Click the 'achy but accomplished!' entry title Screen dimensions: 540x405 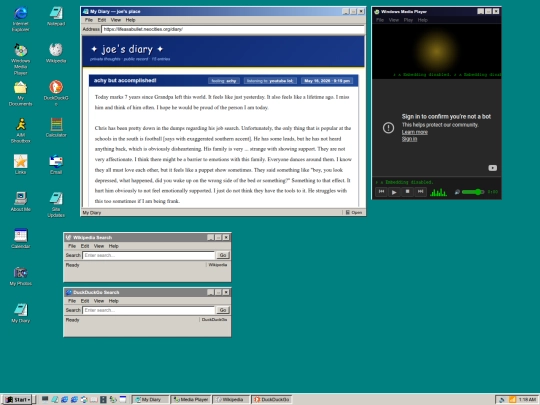pos(125,81)
